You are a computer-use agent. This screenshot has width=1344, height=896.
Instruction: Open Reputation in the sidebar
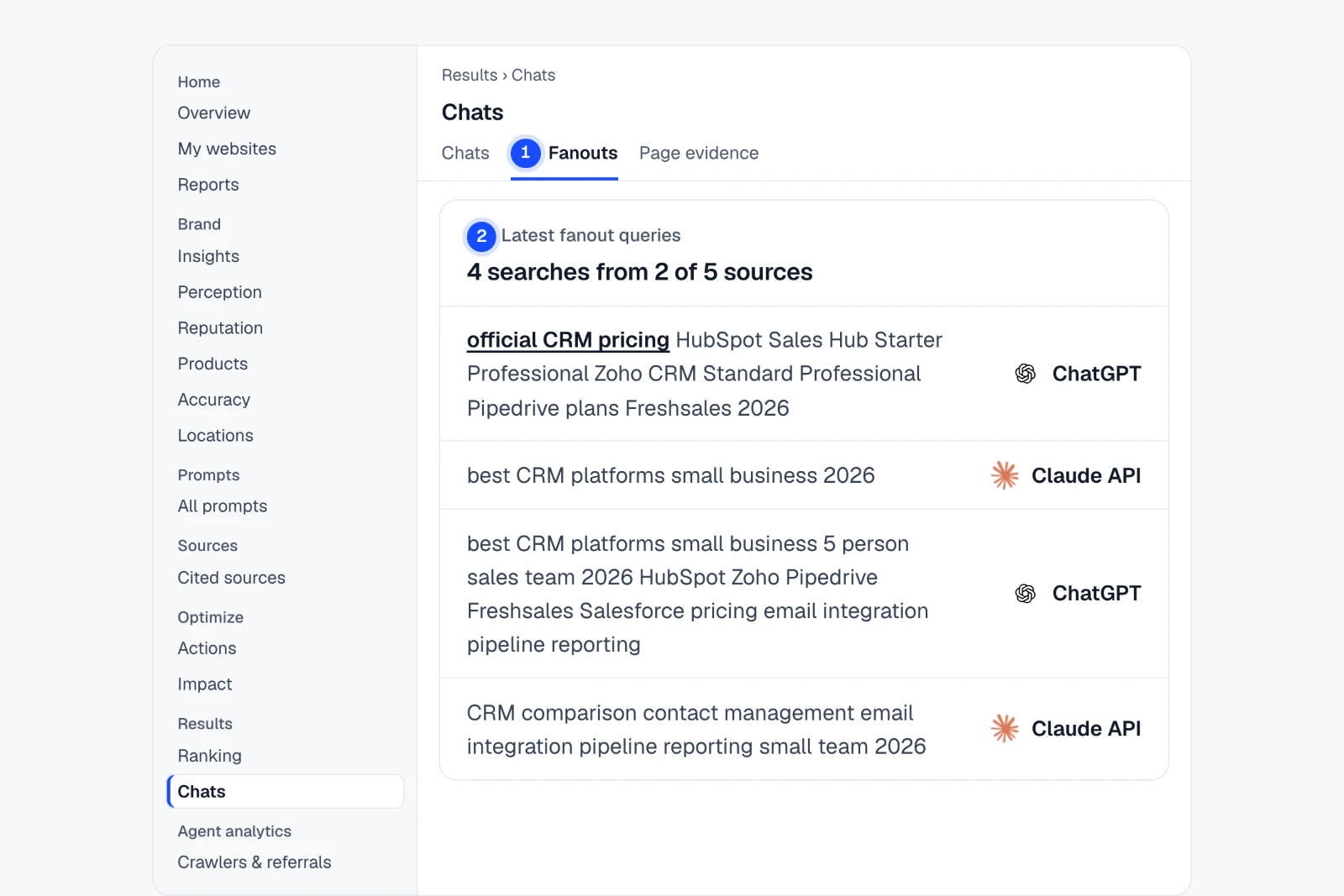pyautogui.click(x=220, y=327)
